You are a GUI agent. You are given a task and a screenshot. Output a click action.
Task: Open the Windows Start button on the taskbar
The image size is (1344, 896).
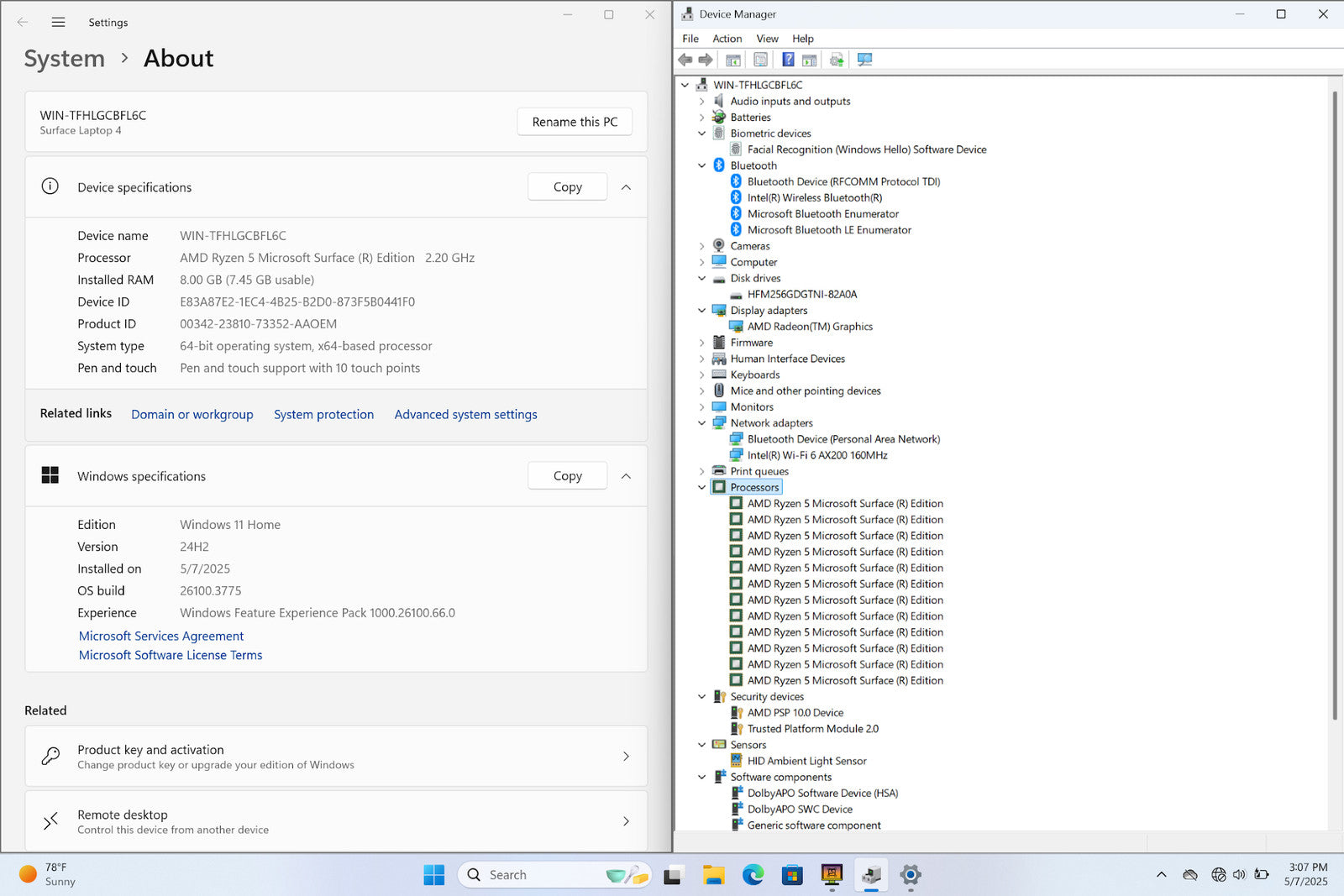tap(434, 875)
